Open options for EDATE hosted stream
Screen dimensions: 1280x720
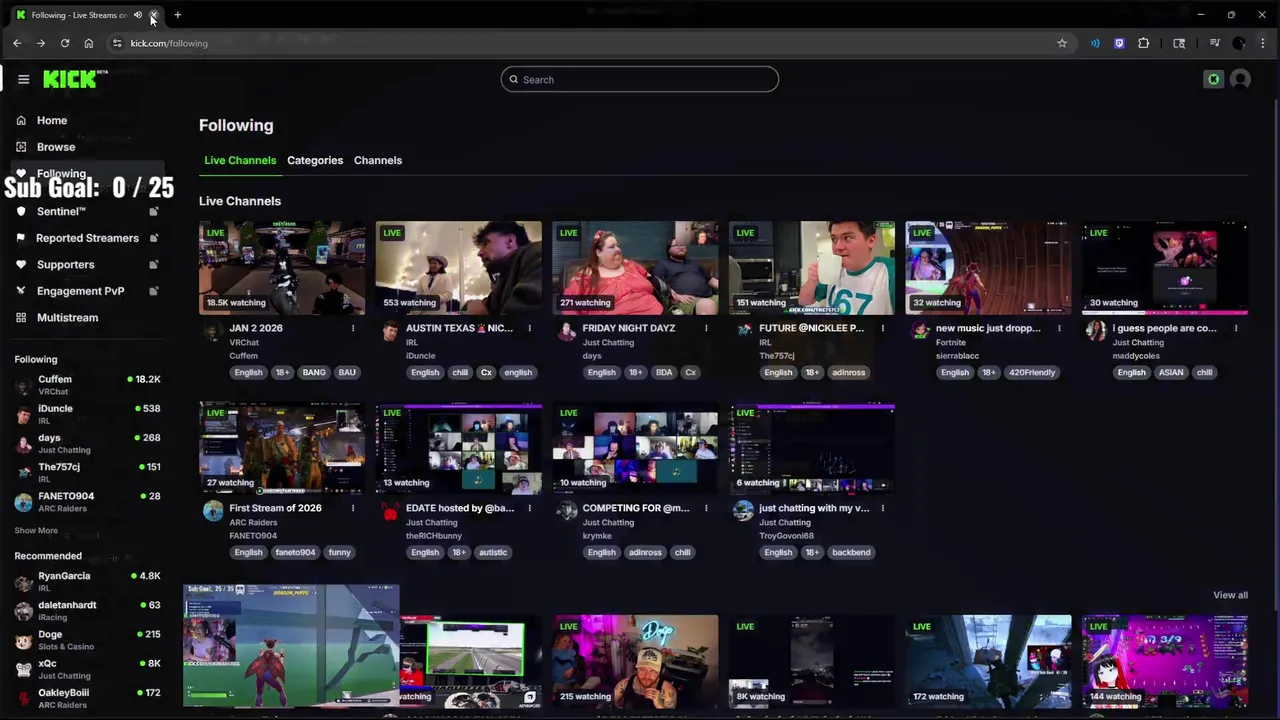529,508
